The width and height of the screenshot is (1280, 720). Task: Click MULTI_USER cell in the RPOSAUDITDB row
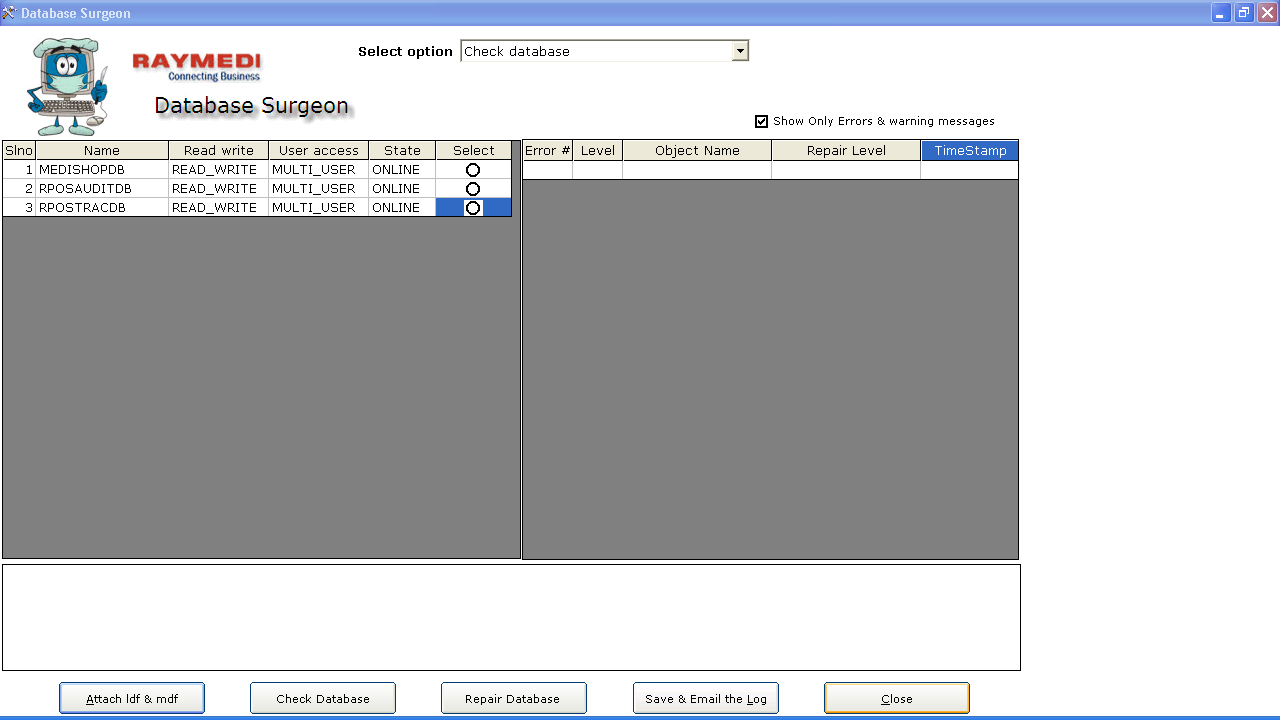(319, 189)
